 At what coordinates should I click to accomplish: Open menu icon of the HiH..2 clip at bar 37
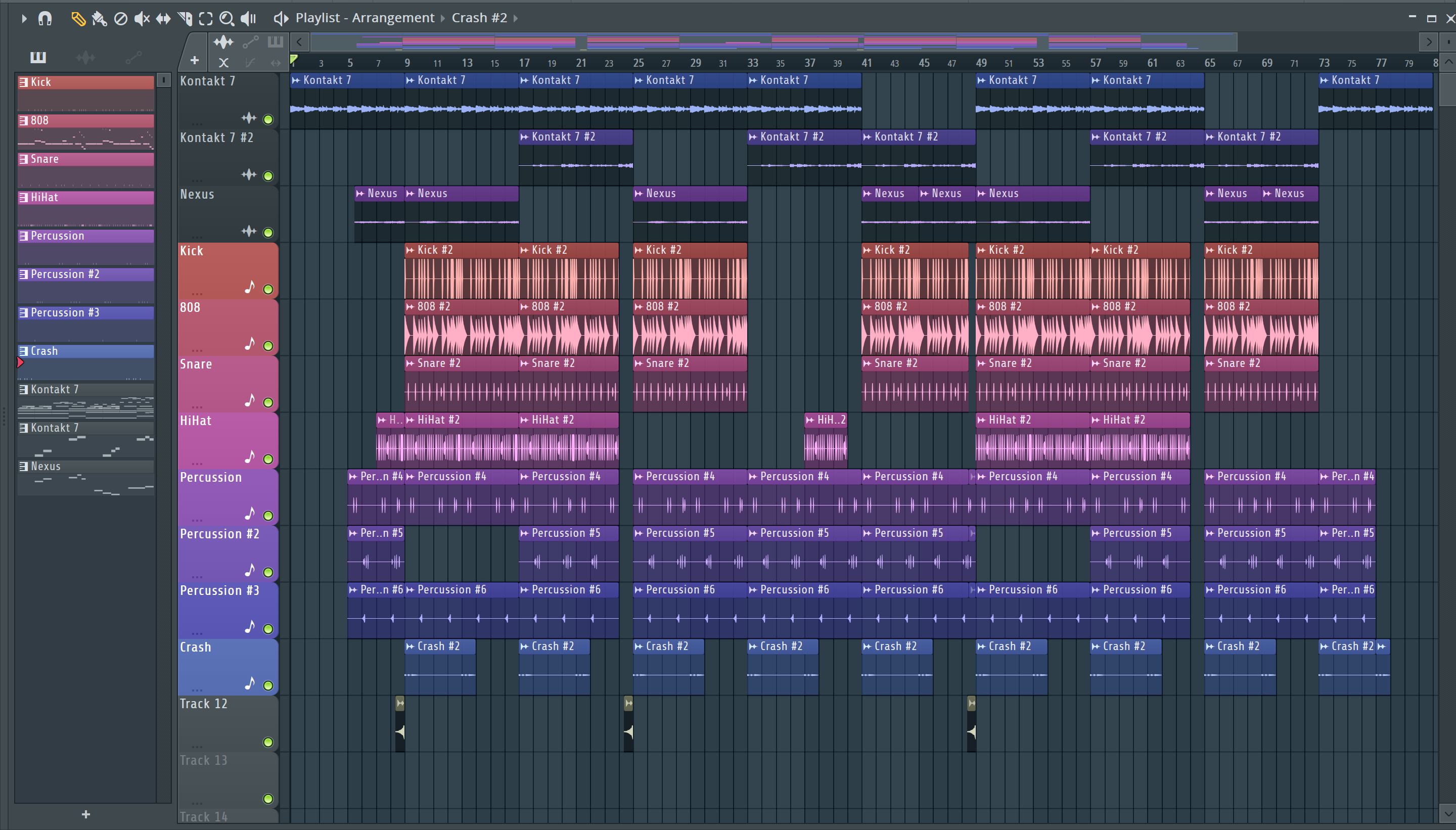coord(809,420)
